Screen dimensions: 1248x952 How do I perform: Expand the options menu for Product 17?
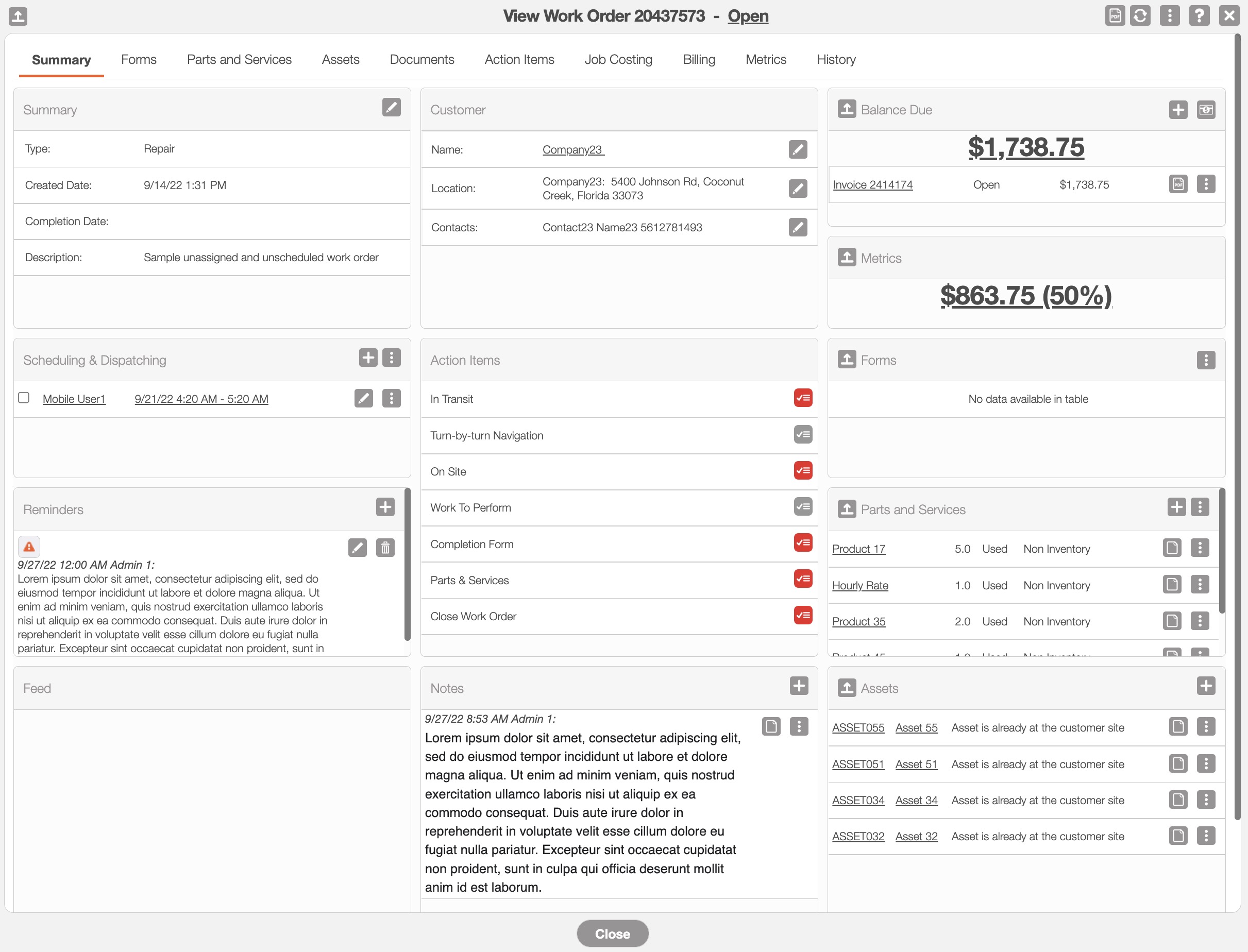[x=1199, y=548]
